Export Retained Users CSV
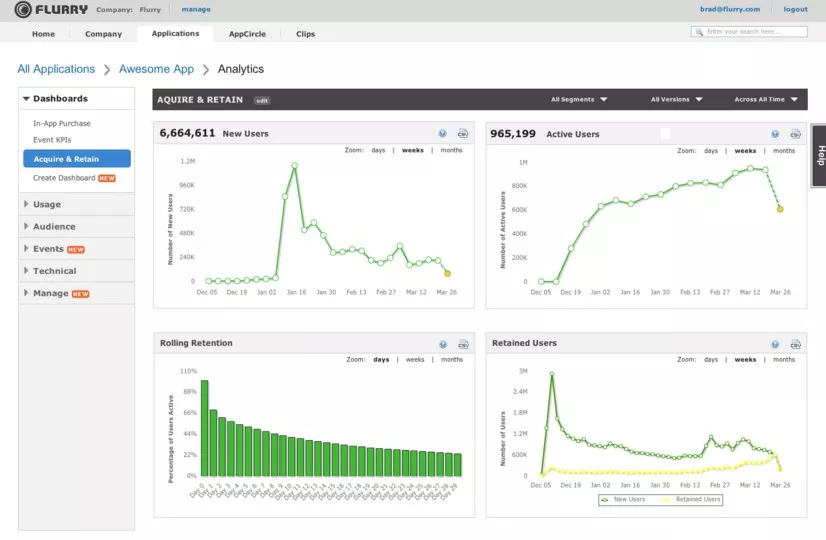Screen dimensions: 826x540 coord(795,345)
